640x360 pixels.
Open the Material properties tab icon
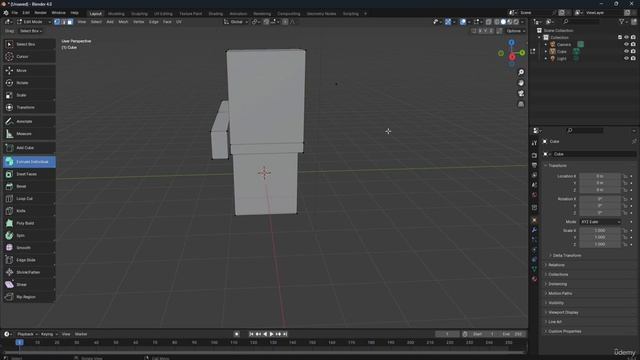(534, 279)
